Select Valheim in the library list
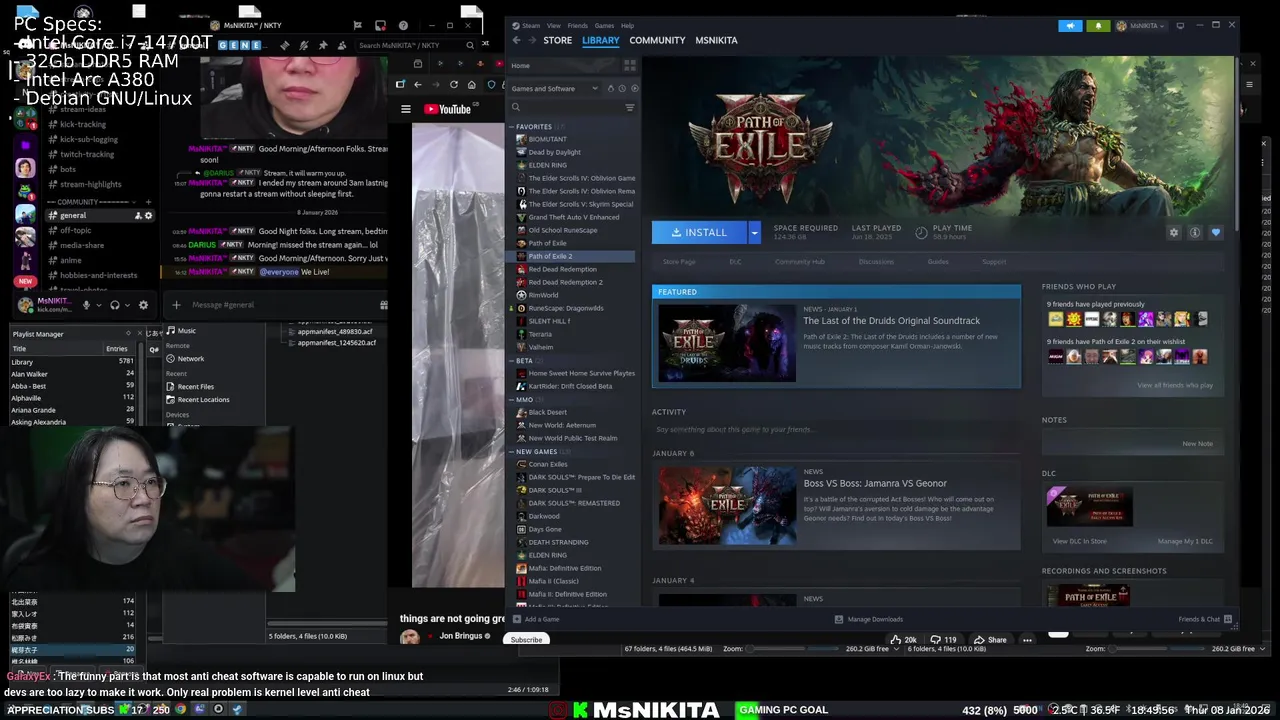The image size is (1280, 720). point(540,347)
